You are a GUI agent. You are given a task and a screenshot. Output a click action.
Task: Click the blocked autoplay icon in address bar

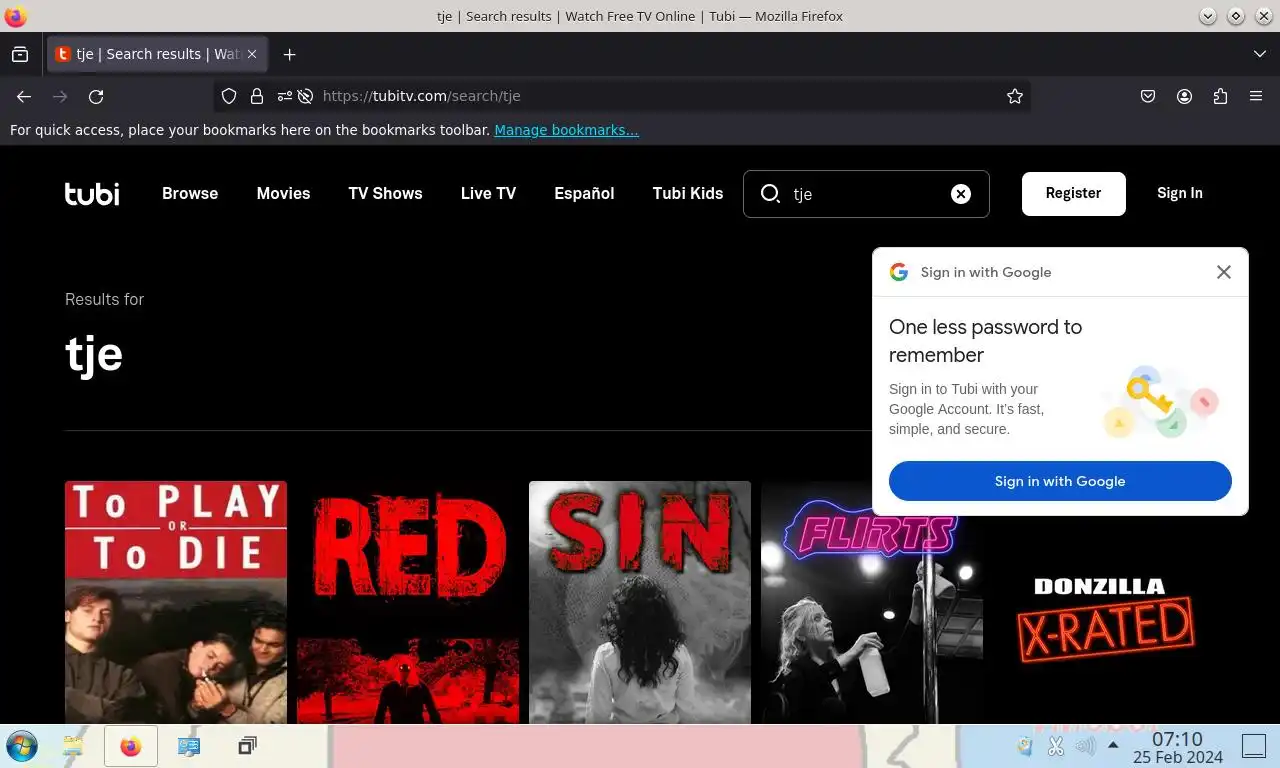click(305, 96)
